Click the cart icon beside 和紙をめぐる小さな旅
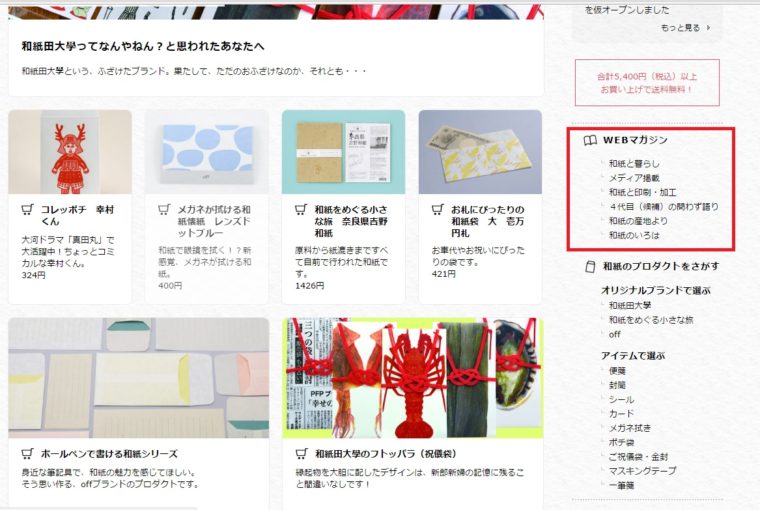The height and width of the screenshot is (510, 760). click(x=301, y=211)
